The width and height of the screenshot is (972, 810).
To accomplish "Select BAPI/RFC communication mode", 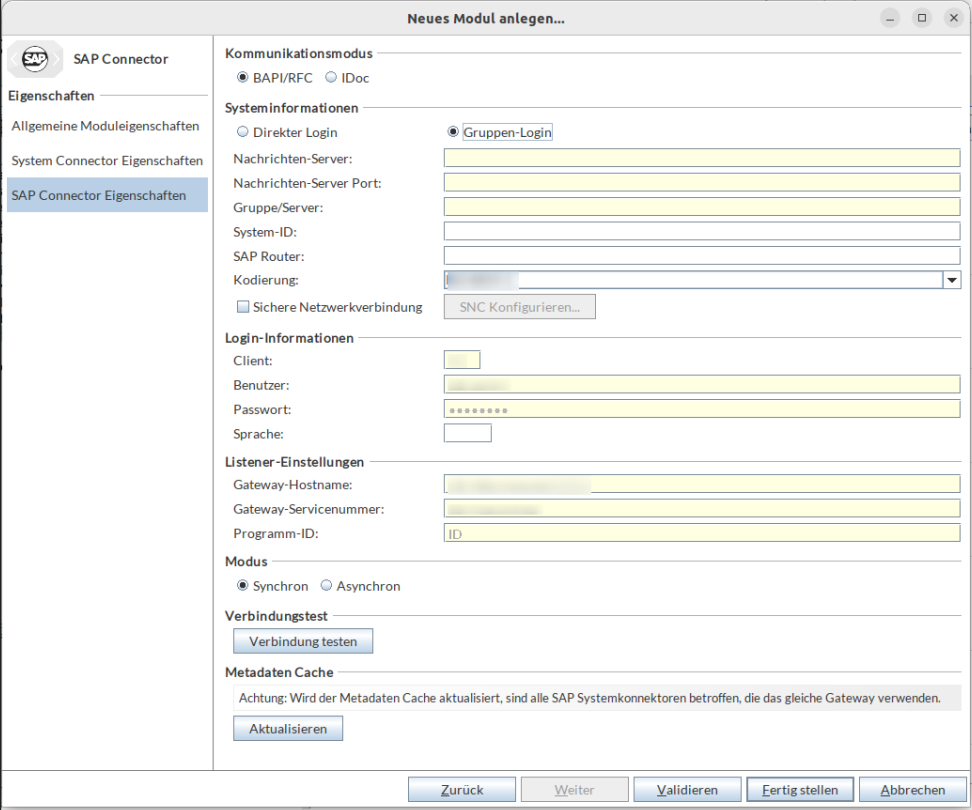I will (242, 77).
